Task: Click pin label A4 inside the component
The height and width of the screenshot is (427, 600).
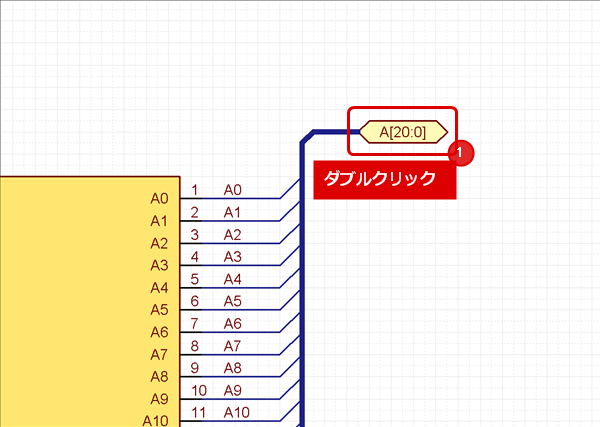Action: point(159,287)
